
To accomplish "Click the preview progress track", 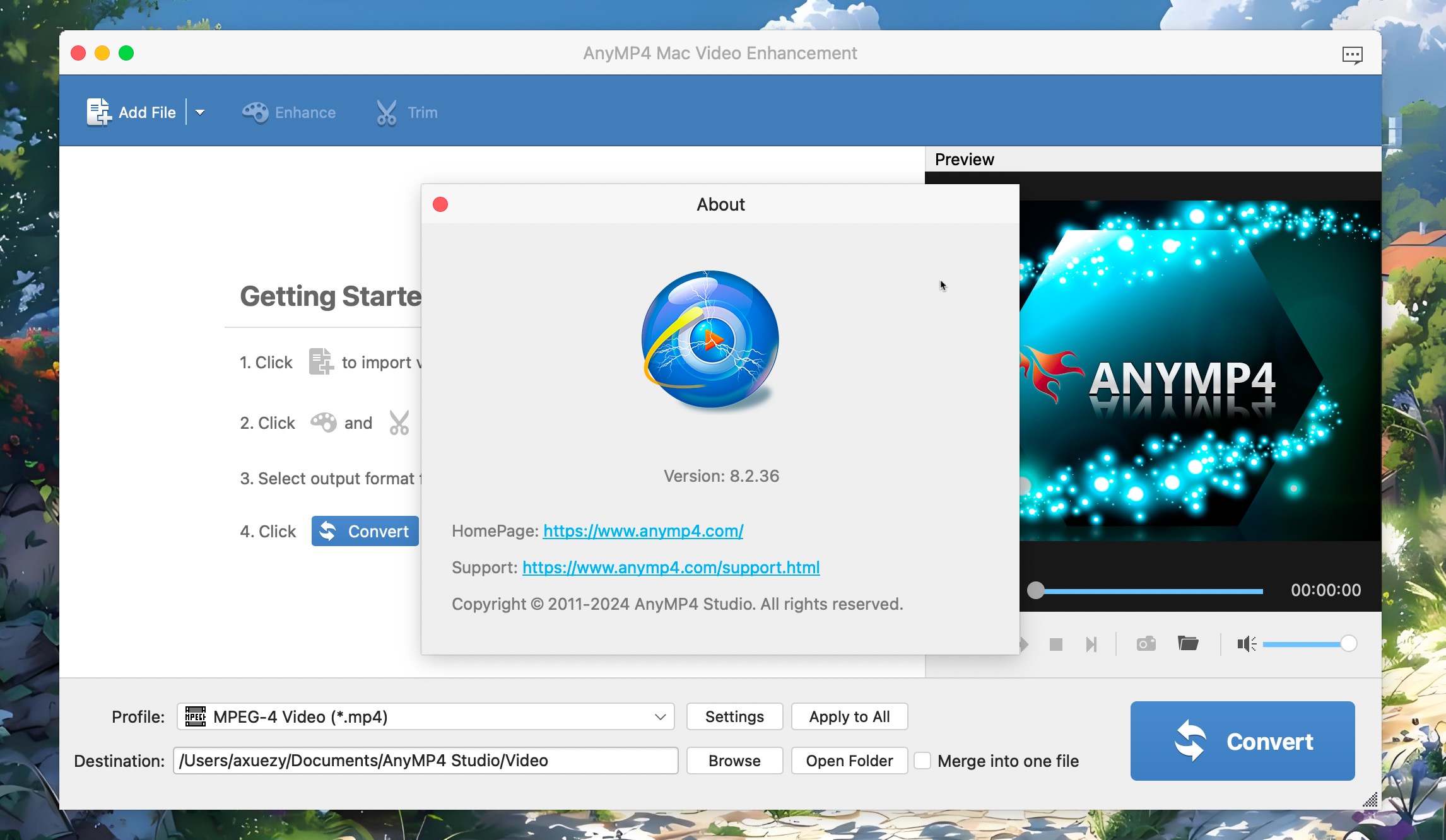I will [x=1153, y=592].
